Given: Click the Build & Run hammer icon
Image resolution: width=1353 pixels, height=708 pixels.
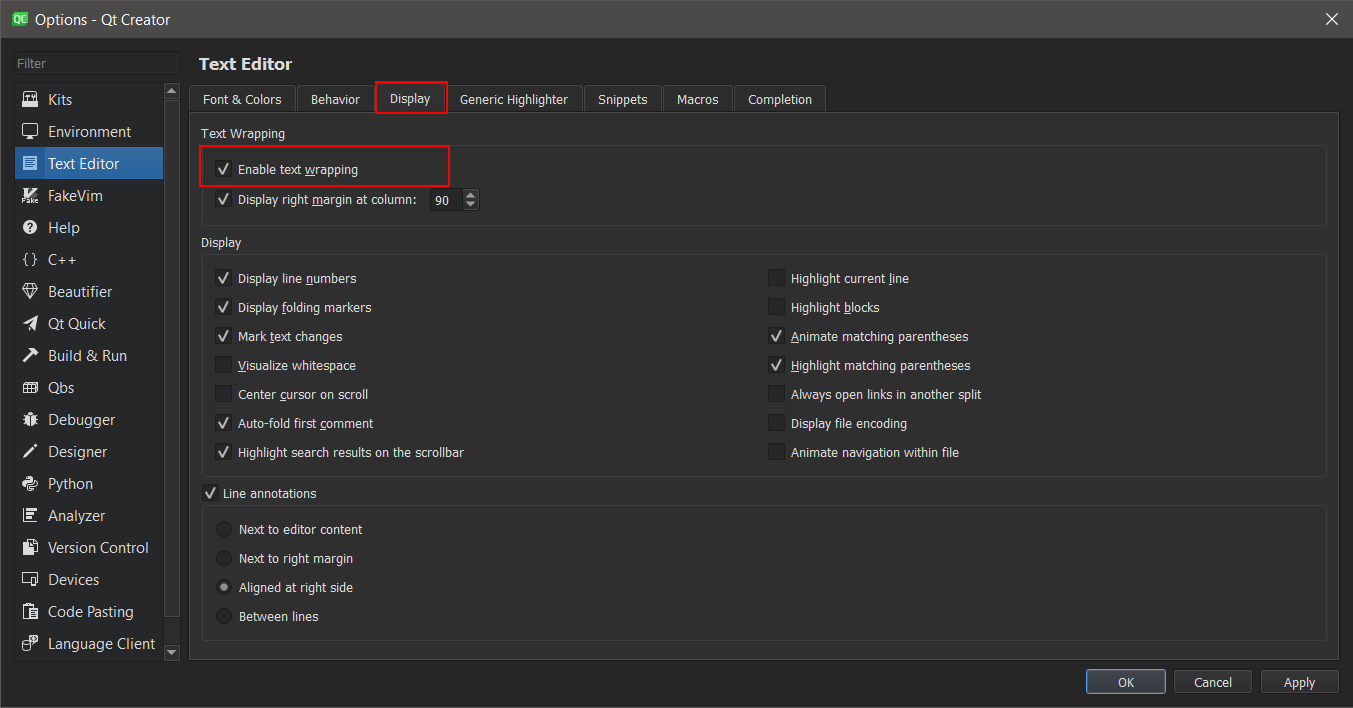Looking at the screenshot, I should (x=30, y=356).
